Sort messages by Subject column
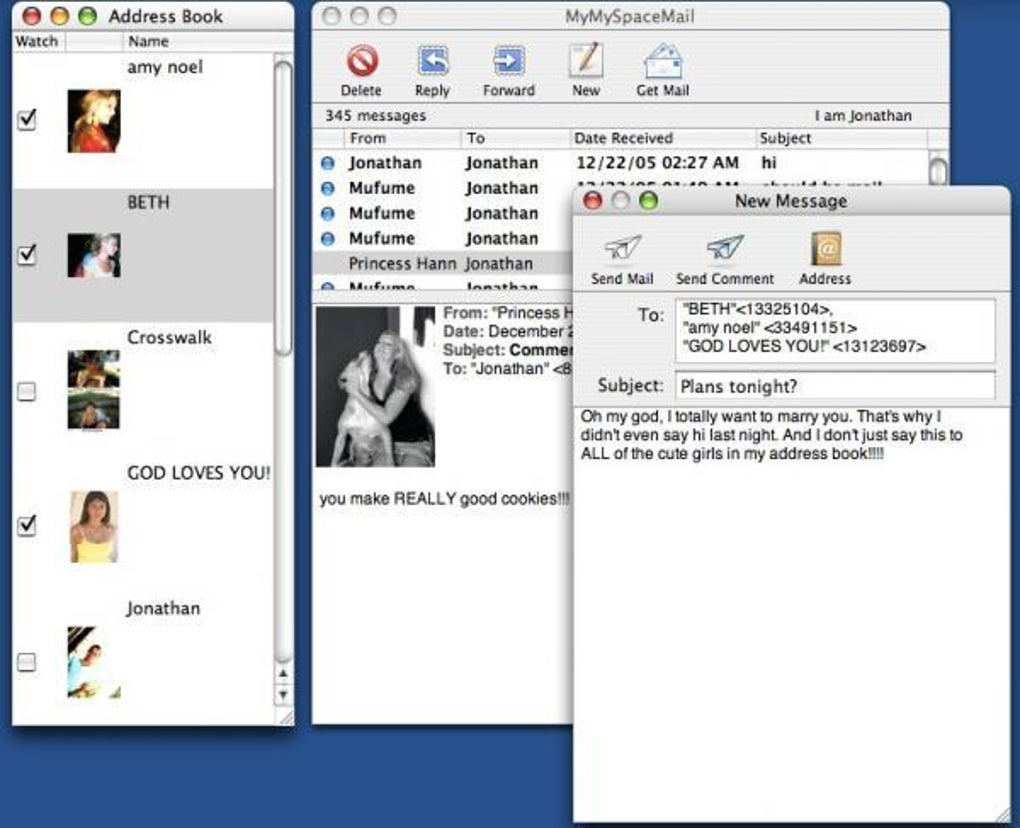The width and height of the screenshot is (1020, 828). click(842, 138)
